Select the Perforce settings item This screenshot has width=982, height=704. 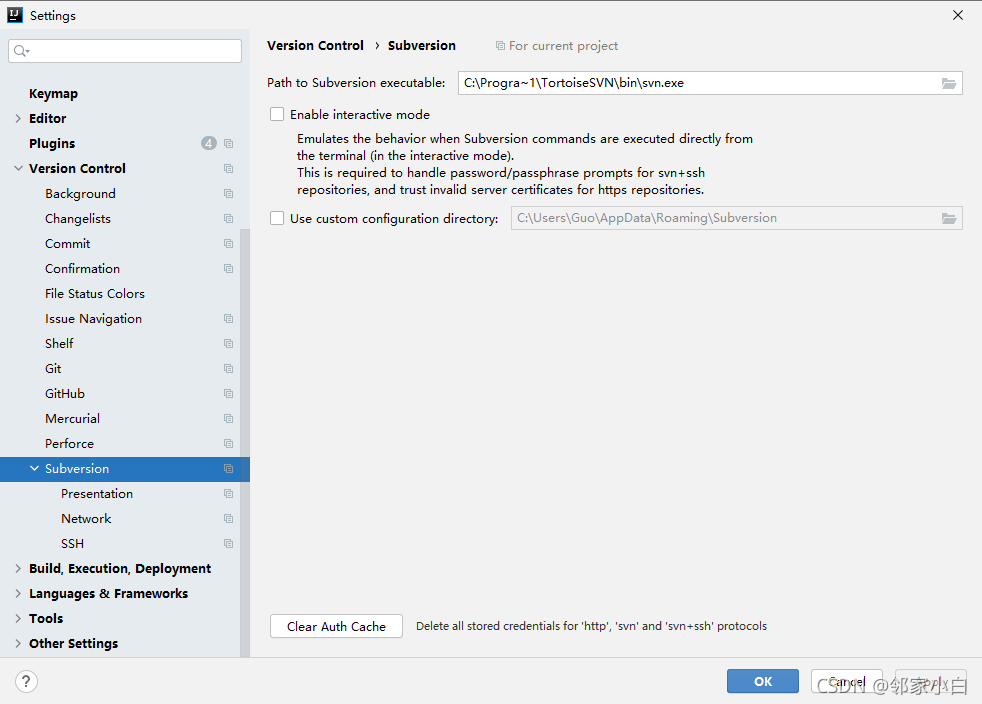click(70, 443)
